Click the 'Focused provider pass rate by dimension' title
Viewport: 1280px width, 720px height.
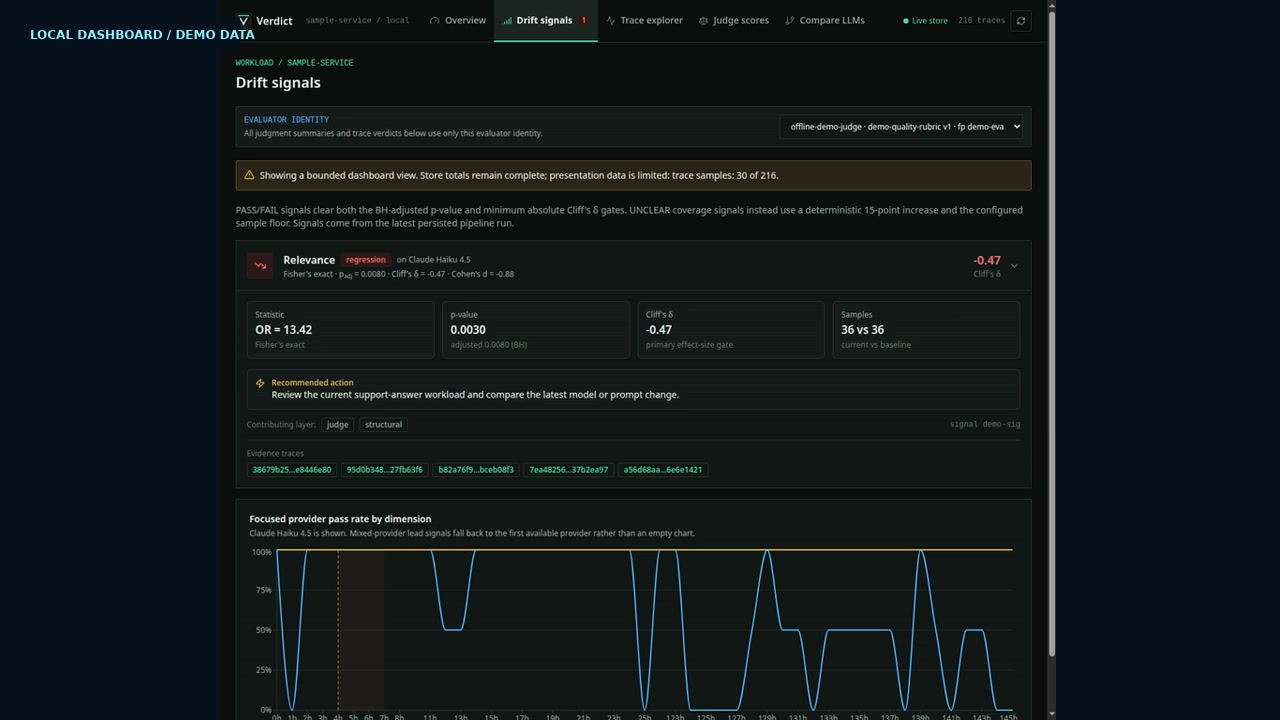pyautogui.click(x=340, y=519)
